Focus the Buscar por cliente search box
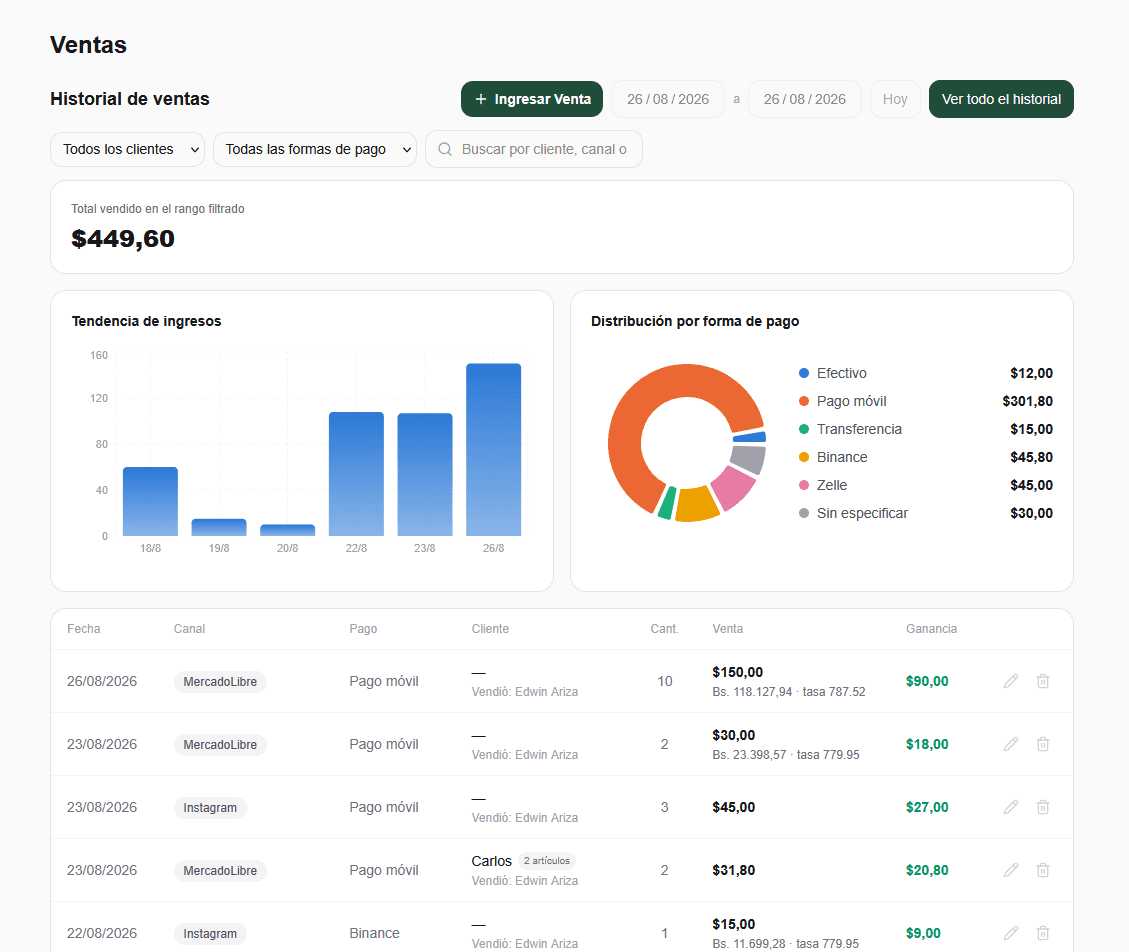This screenshot has height=952, width=1129. [x=534, y=149]
